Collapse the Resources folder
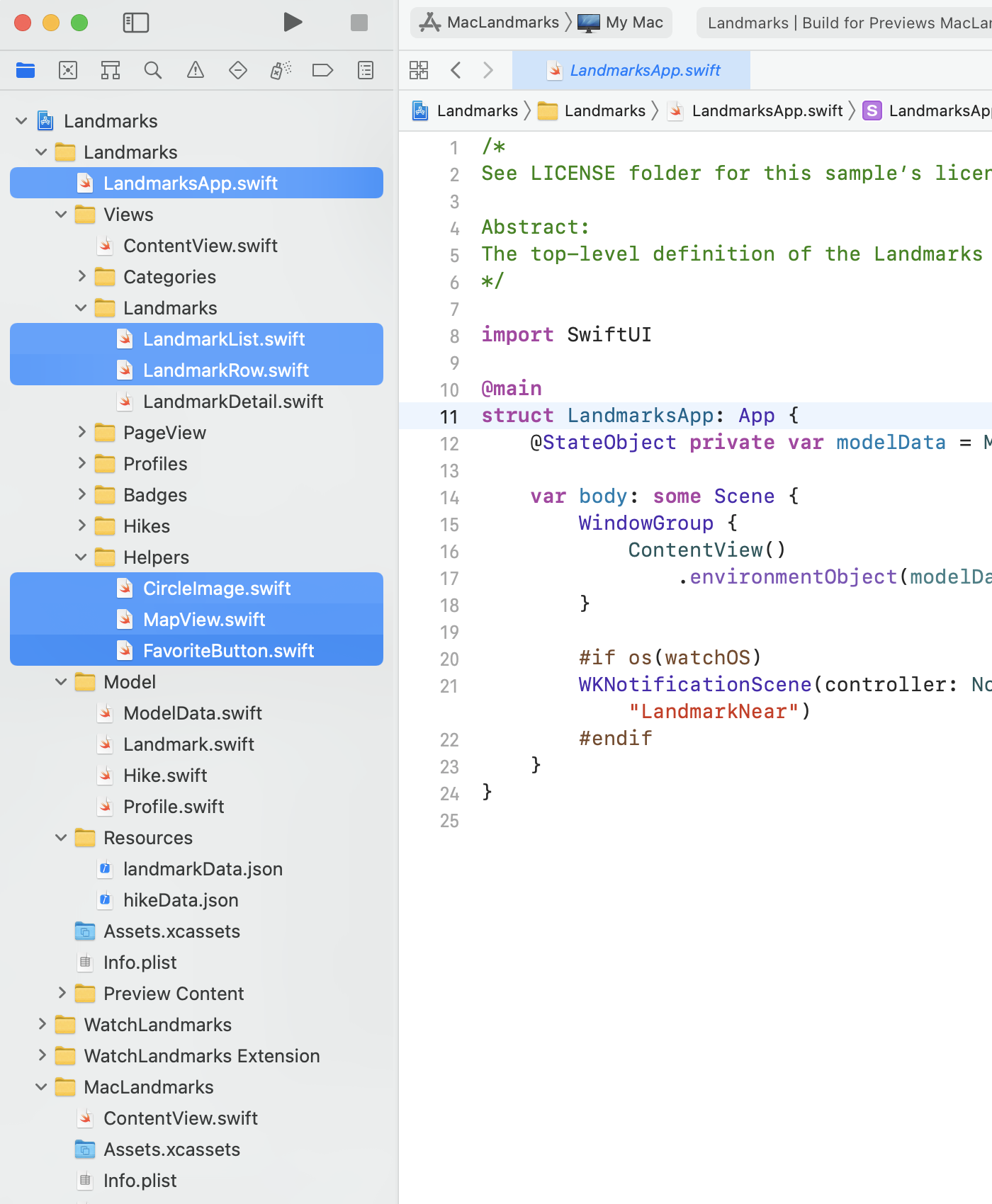Viewport: 992px width, 1204px height. tap(61, 838)
